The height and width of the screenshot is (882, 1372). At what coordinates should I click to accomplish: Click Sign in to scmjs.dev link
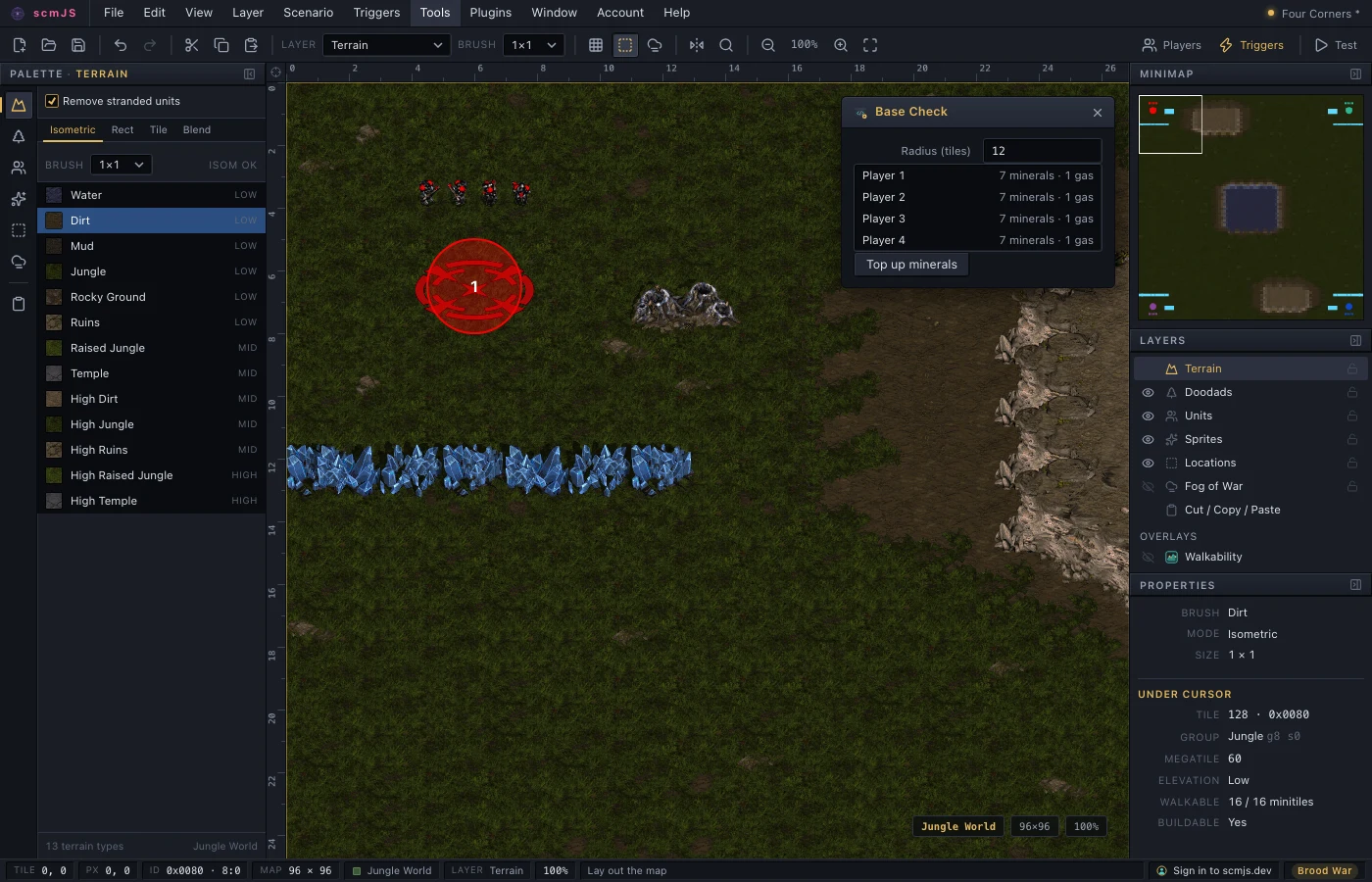pos(1213,870)
